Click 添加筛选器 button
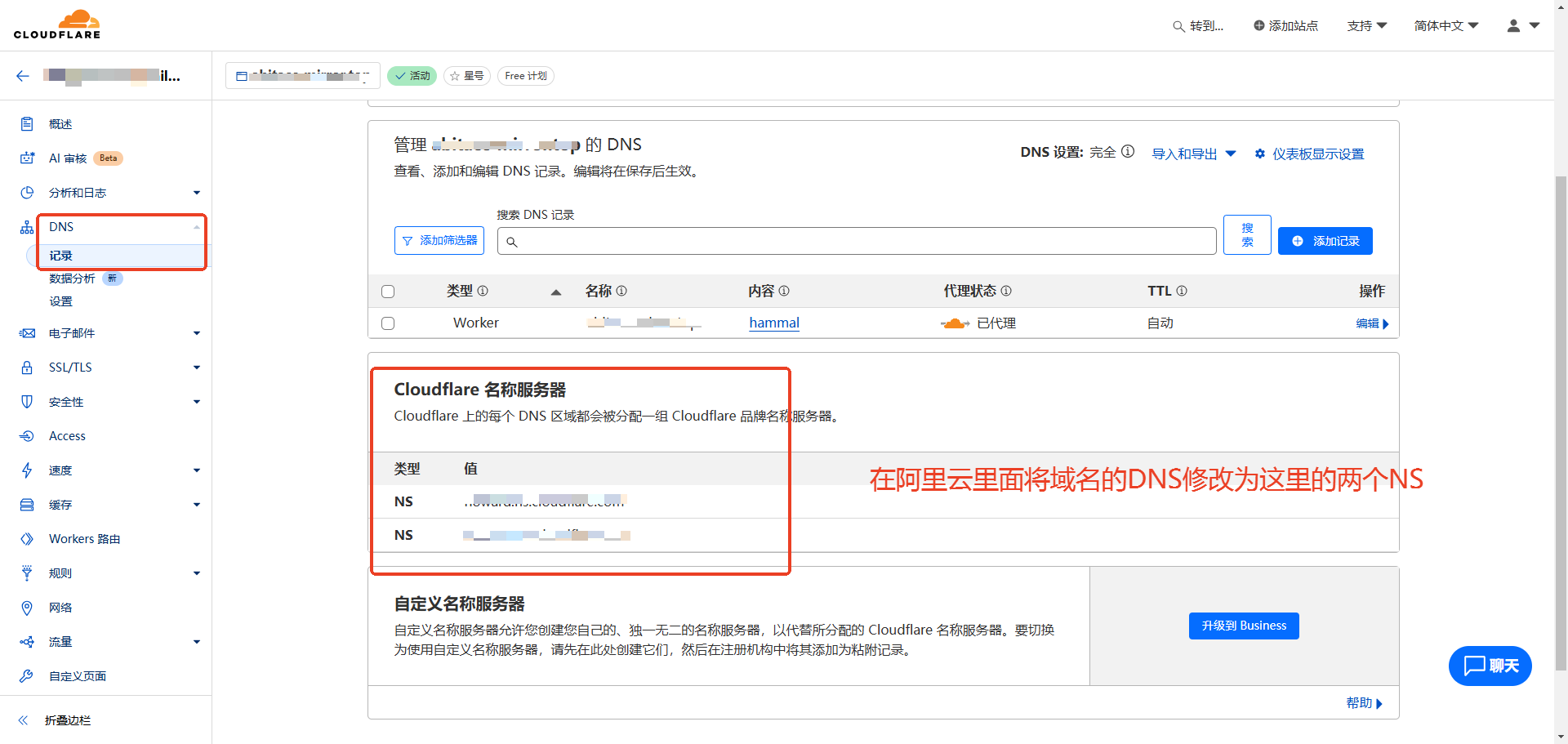1568x744 pixels. click(439, 241)
